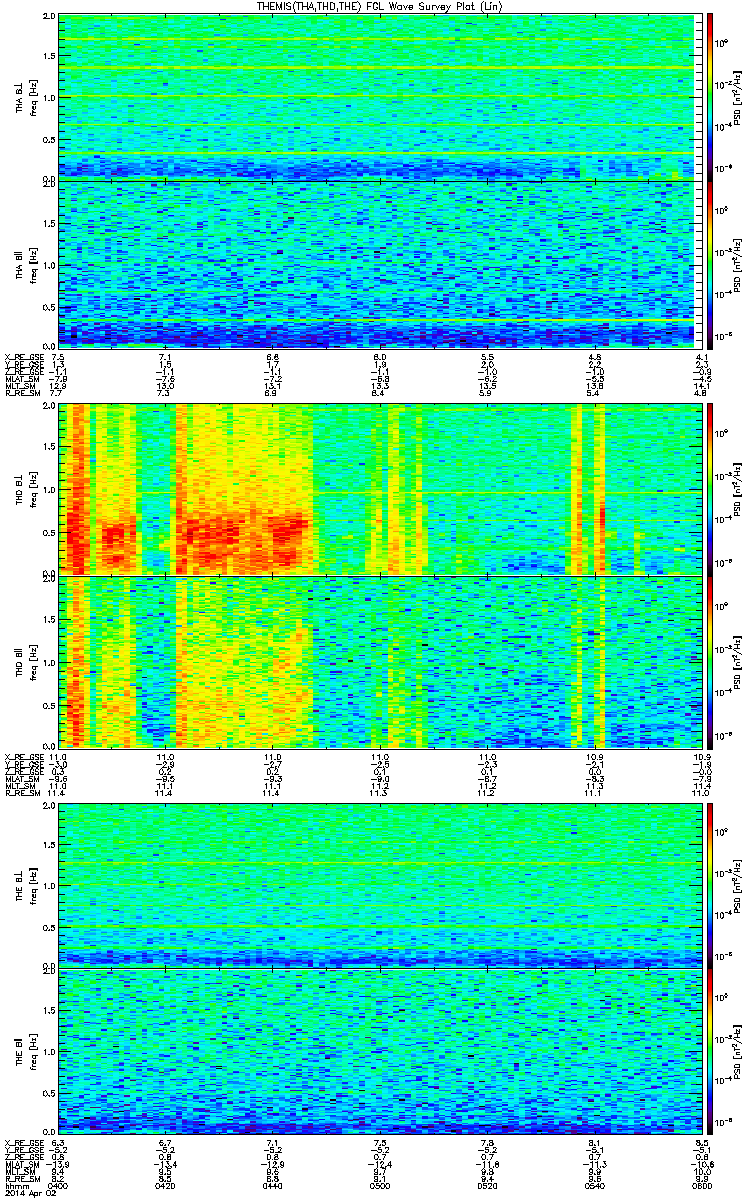Click the PSD units label of THD B∥ color bar
The width and height of the screenshot is (750, 1200).
[738, 661]
